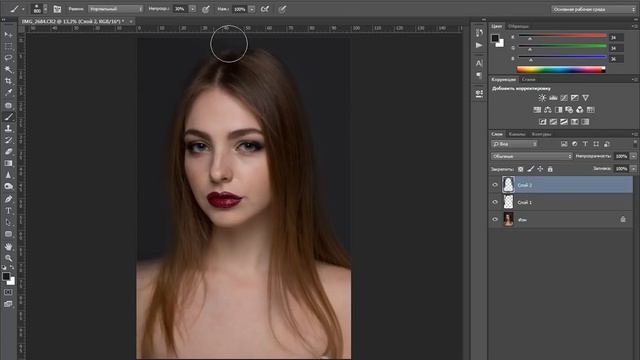The width and height of the screenshot is (640, 360).
Task: Add a Levels adjustment
Action: pos(553,98)
